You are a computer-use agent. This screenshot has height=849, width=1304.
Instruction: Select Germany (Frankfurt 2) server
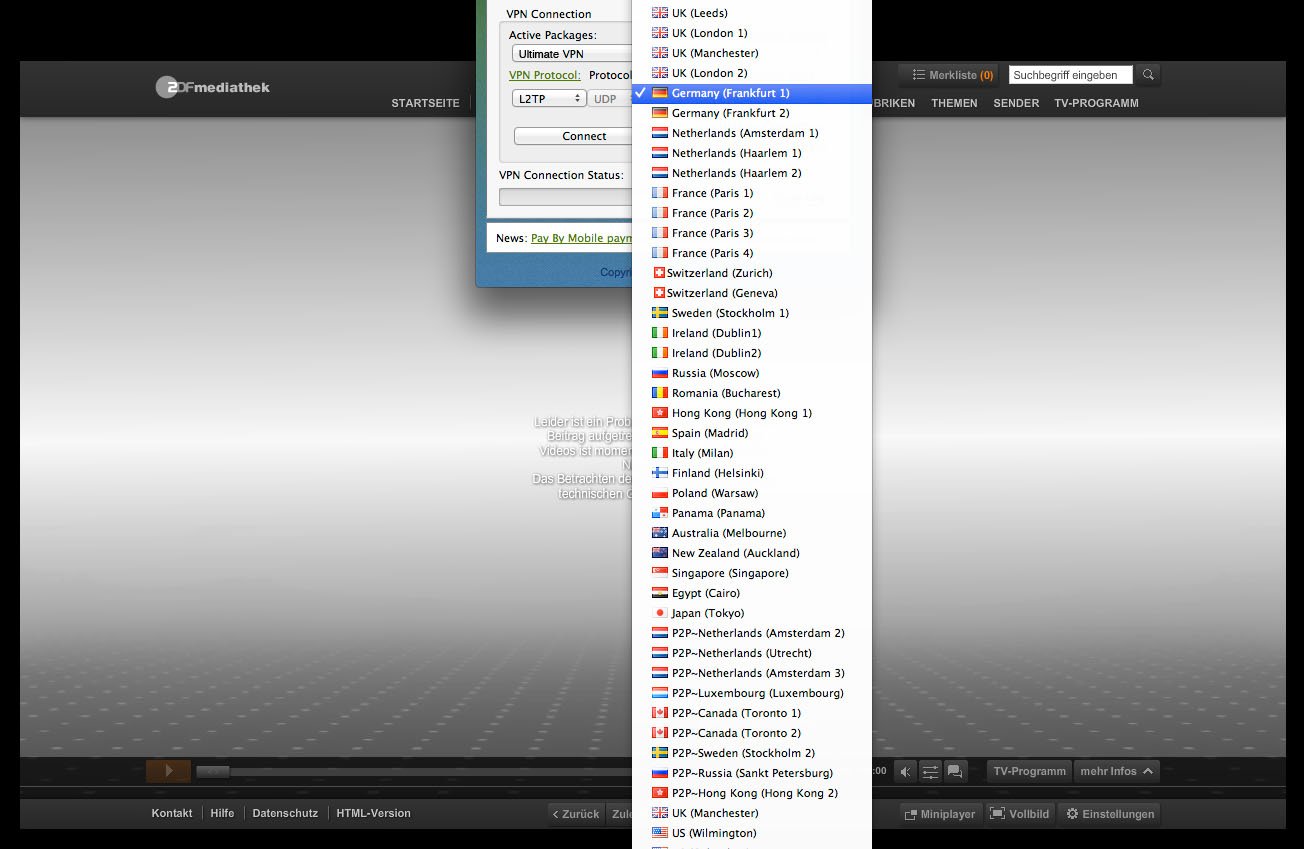[x=752, y=113]
